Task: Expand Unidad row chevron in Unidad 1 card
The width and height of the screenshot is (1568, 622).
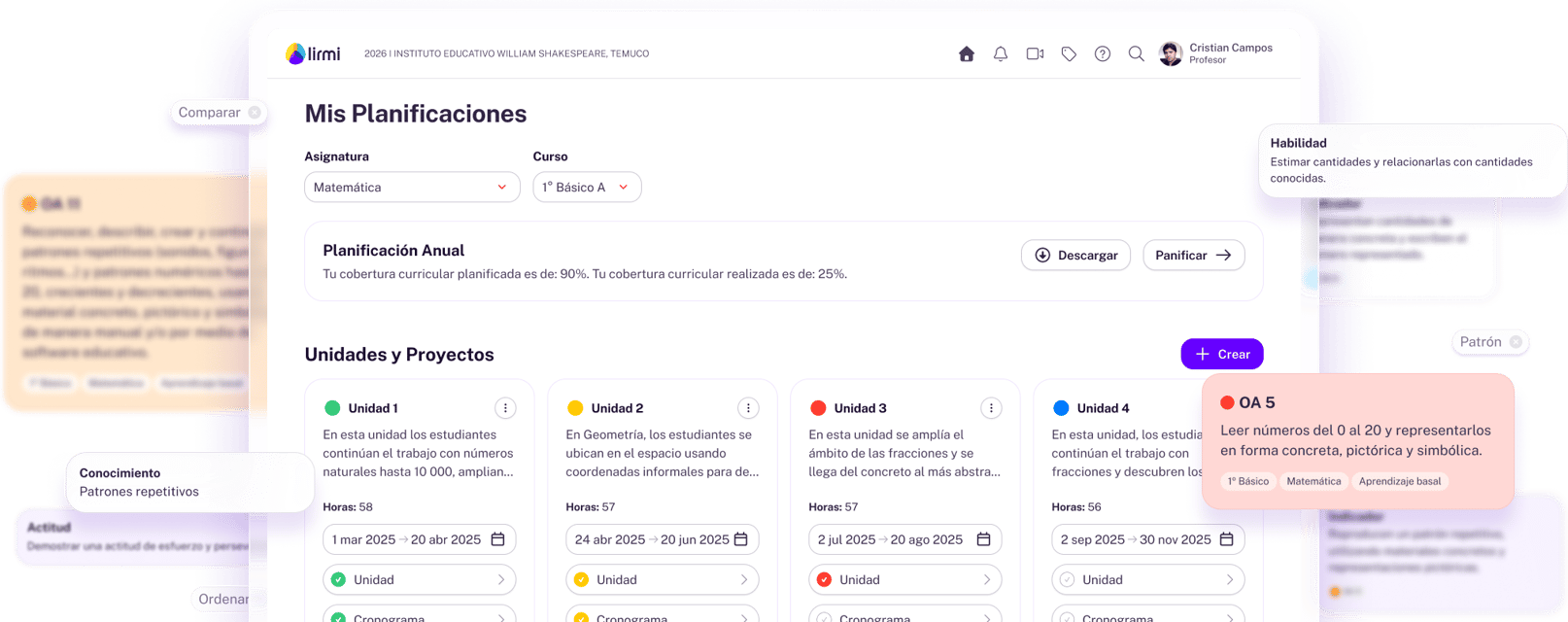Action: point(501,580)
